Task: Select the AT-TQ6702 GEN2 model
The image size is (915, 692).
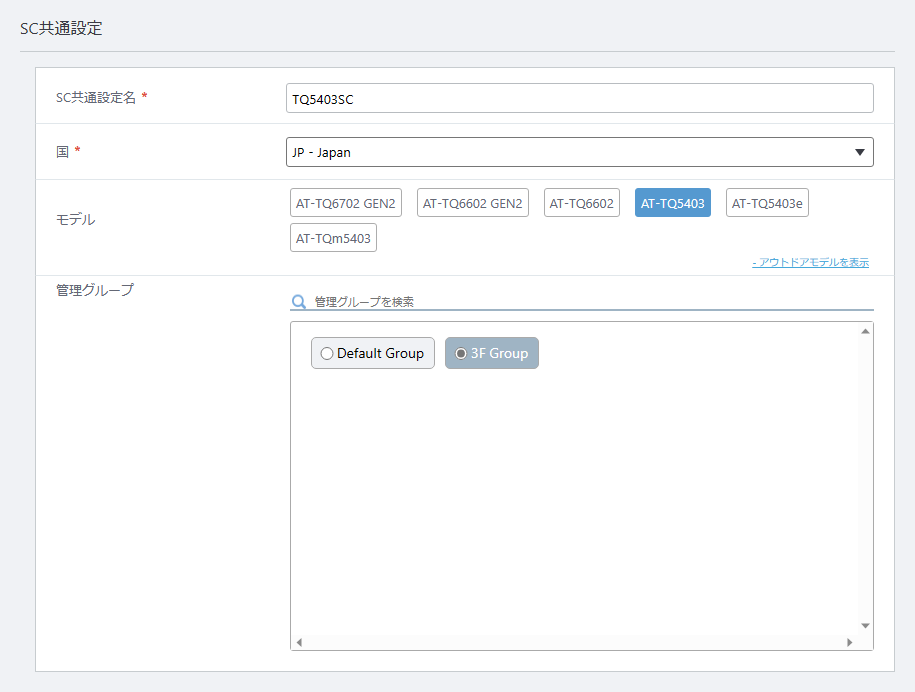Action: 345,203
